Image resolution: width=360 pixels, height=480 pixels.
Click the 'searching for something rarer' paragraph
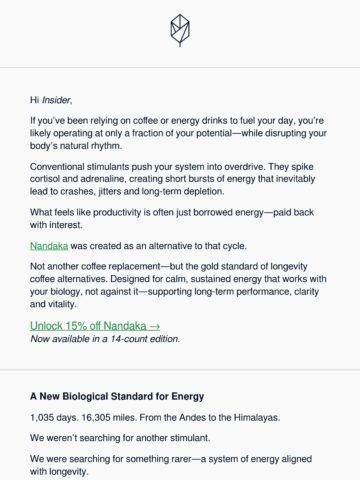[171, 465]
